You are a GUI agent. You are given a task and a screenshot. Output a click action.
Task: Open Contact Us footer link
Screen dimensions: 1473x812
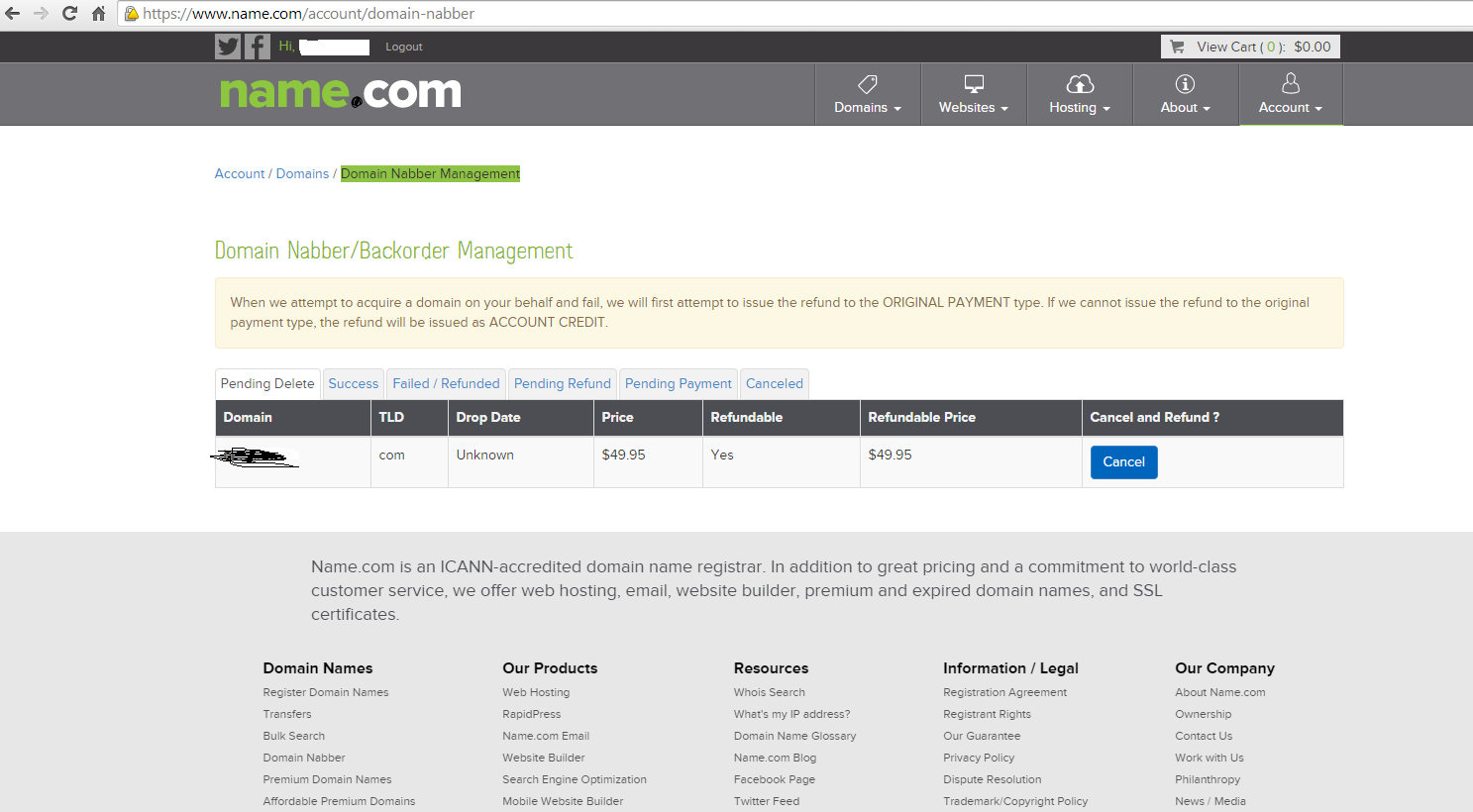click(1204, 736)
